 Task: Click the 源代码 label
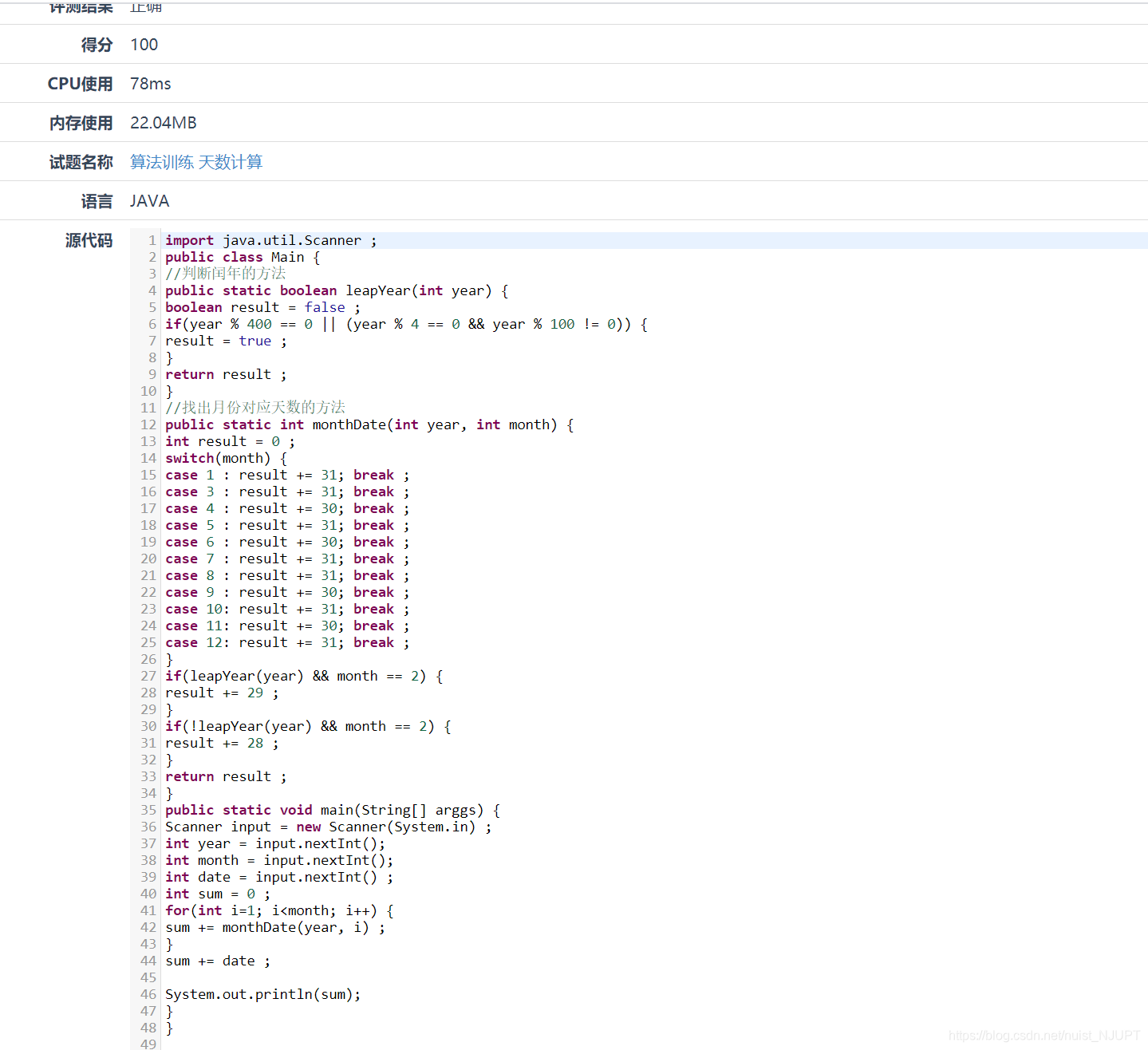[89, 240]
